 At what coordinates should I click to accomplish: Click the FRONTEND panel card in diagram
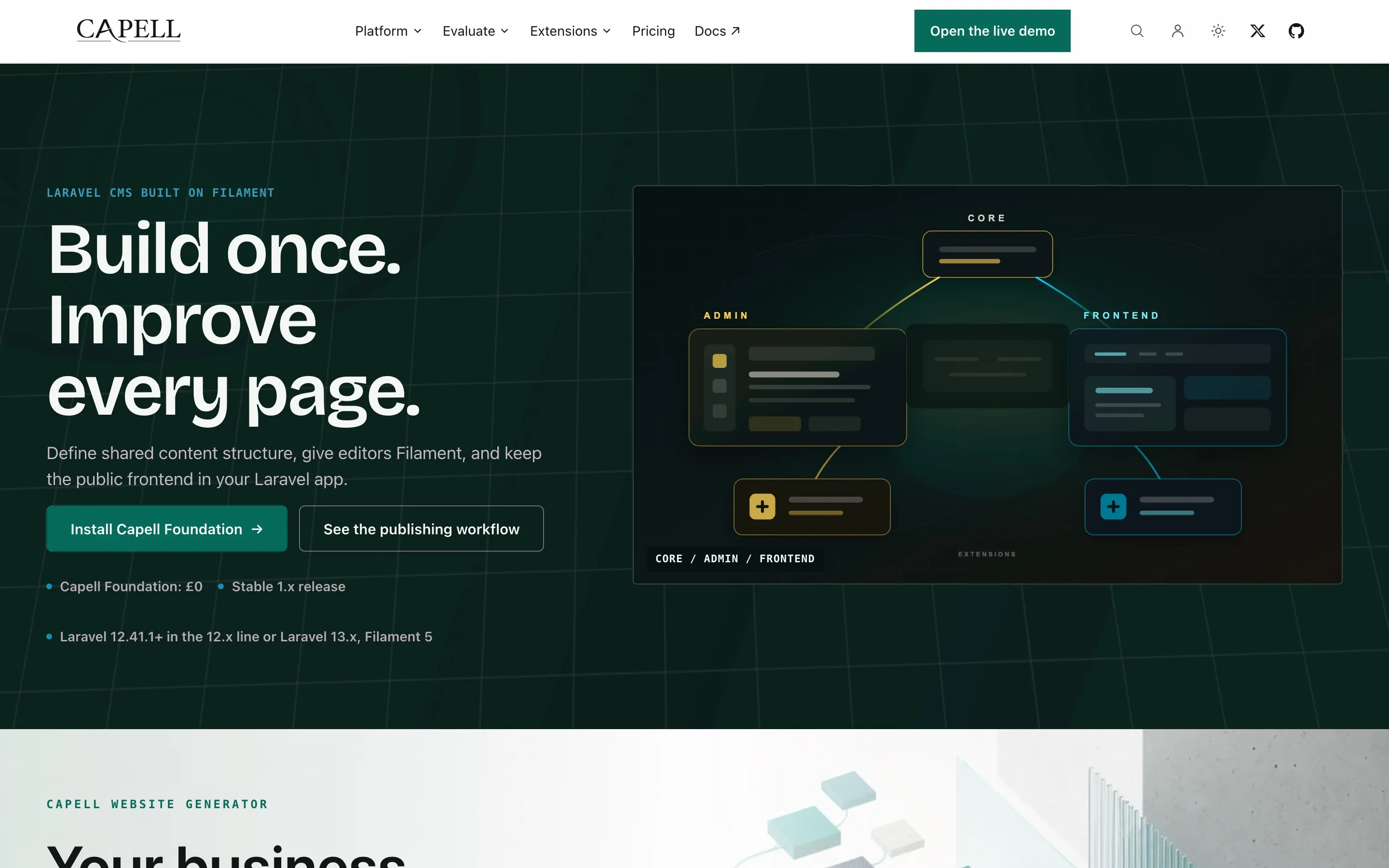[1177, 388]
